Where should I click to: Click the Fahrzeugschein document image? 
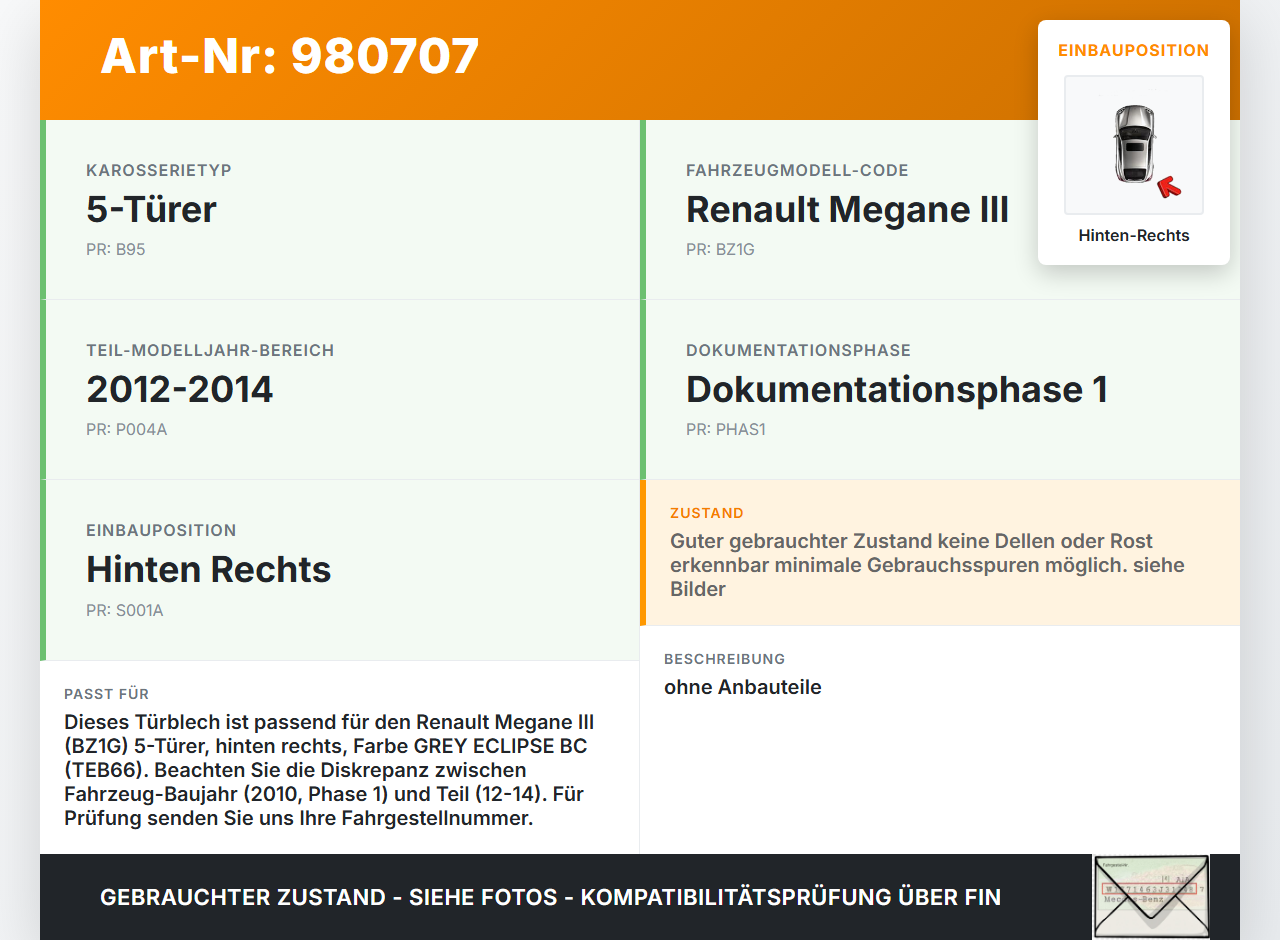[1150, 897]
